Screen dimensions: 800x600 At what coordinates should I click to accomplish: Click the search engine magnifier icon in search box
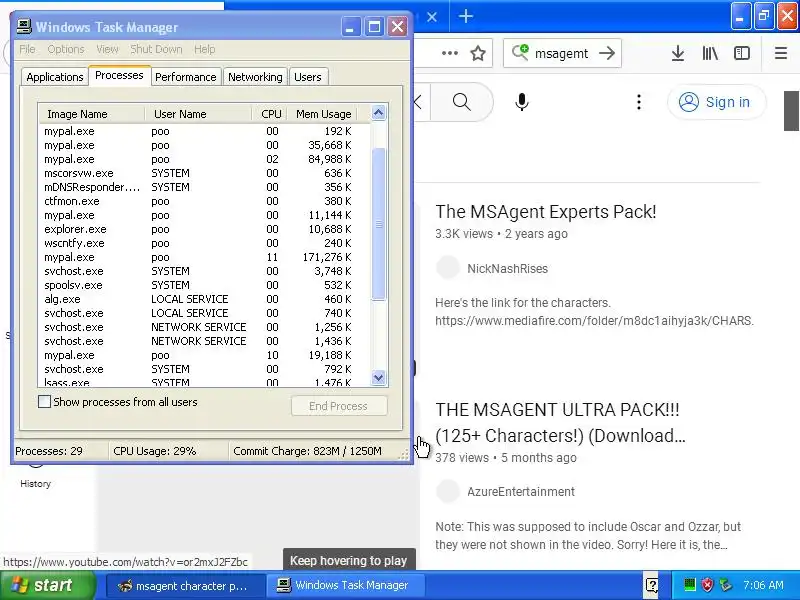point(520,53)
